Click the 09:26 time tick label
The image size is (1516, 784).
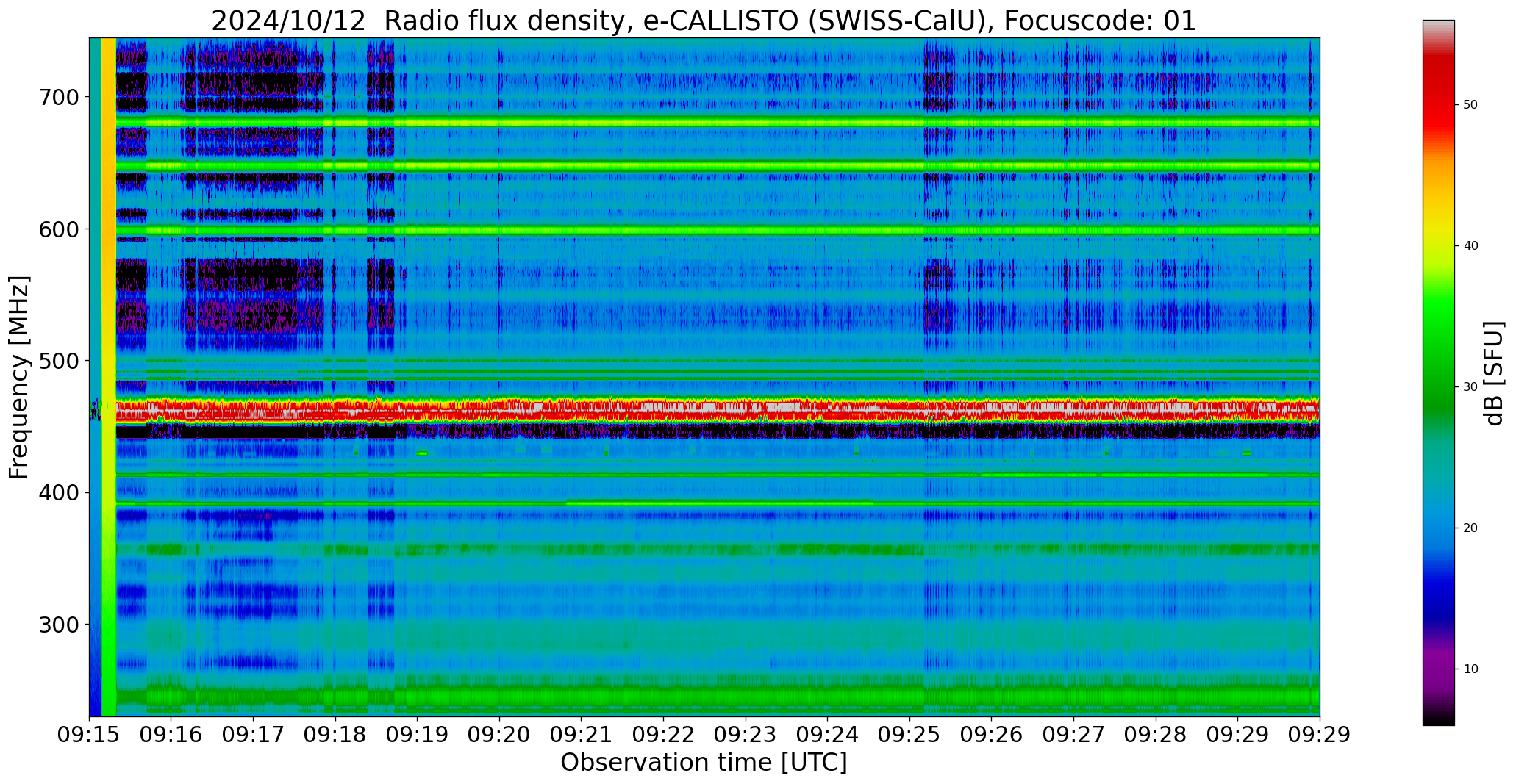tap(991, 736)
